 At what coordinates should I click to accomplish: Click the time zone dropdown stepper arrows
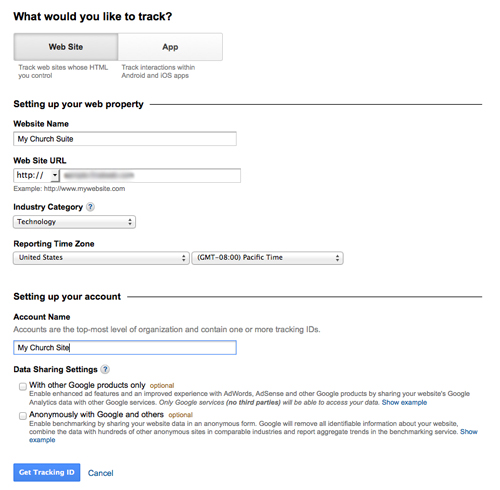pos(337,258)
